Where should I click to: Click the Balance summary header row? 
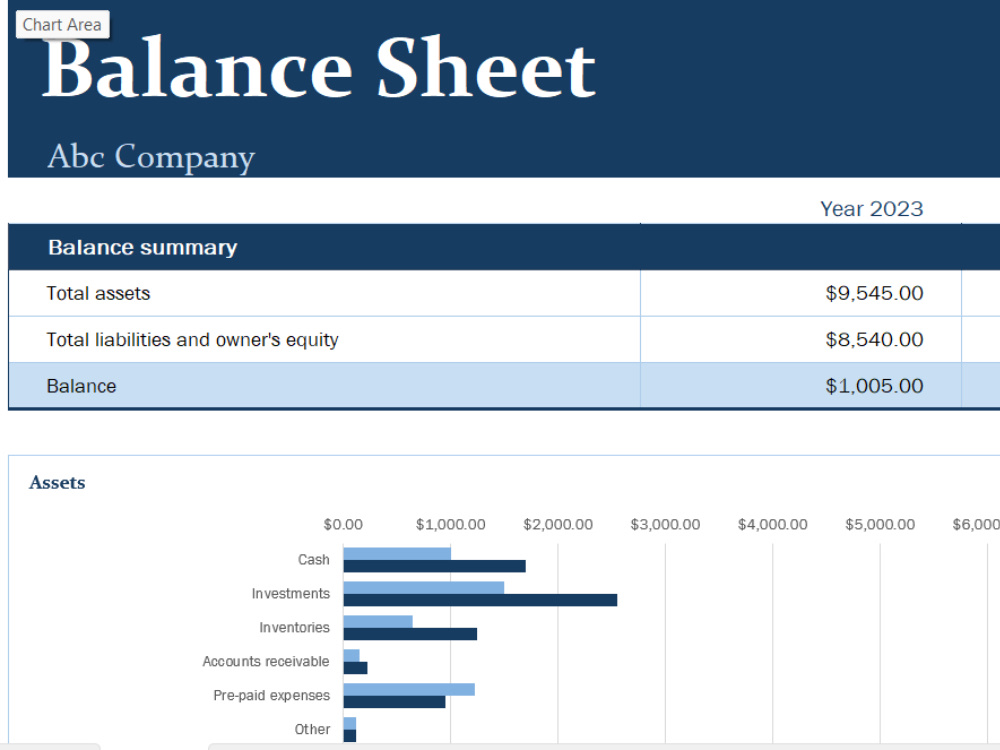[x=504, y=247]
